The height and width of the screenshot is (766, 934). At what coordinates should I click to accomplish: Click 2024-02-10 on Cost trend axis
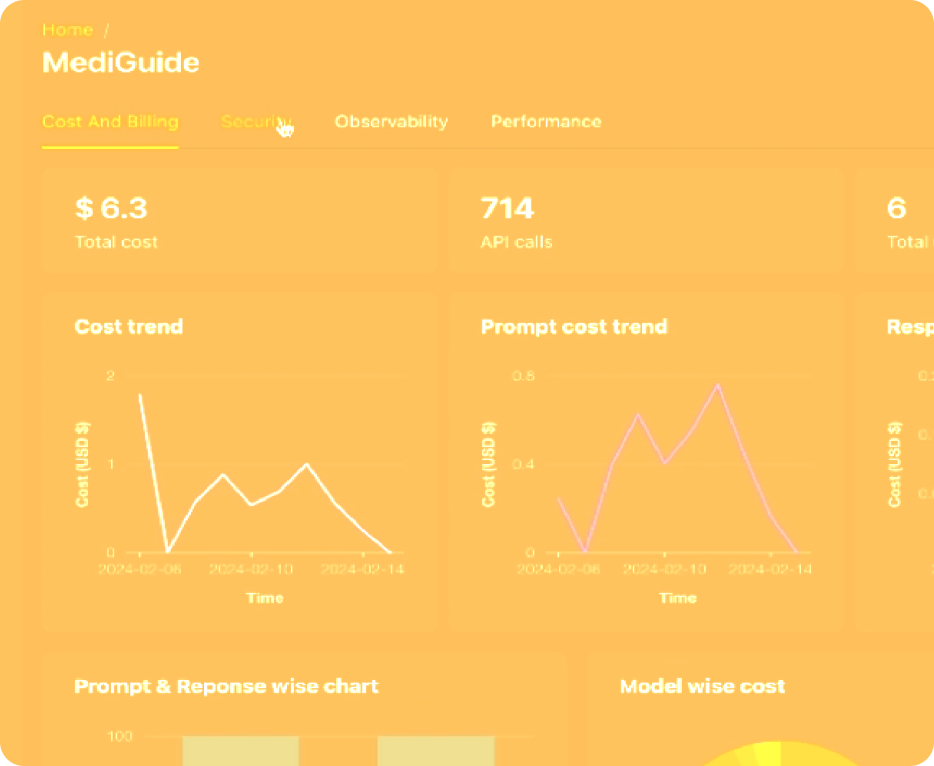click(251, 569)
